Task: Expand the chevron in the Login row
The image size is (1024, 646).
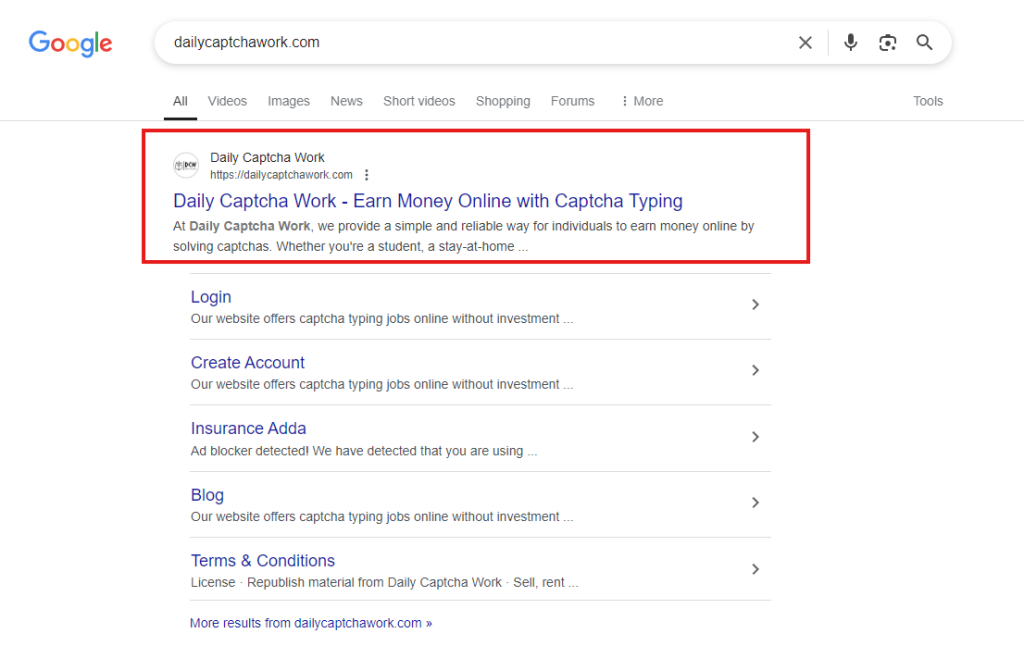Action: 755,304
